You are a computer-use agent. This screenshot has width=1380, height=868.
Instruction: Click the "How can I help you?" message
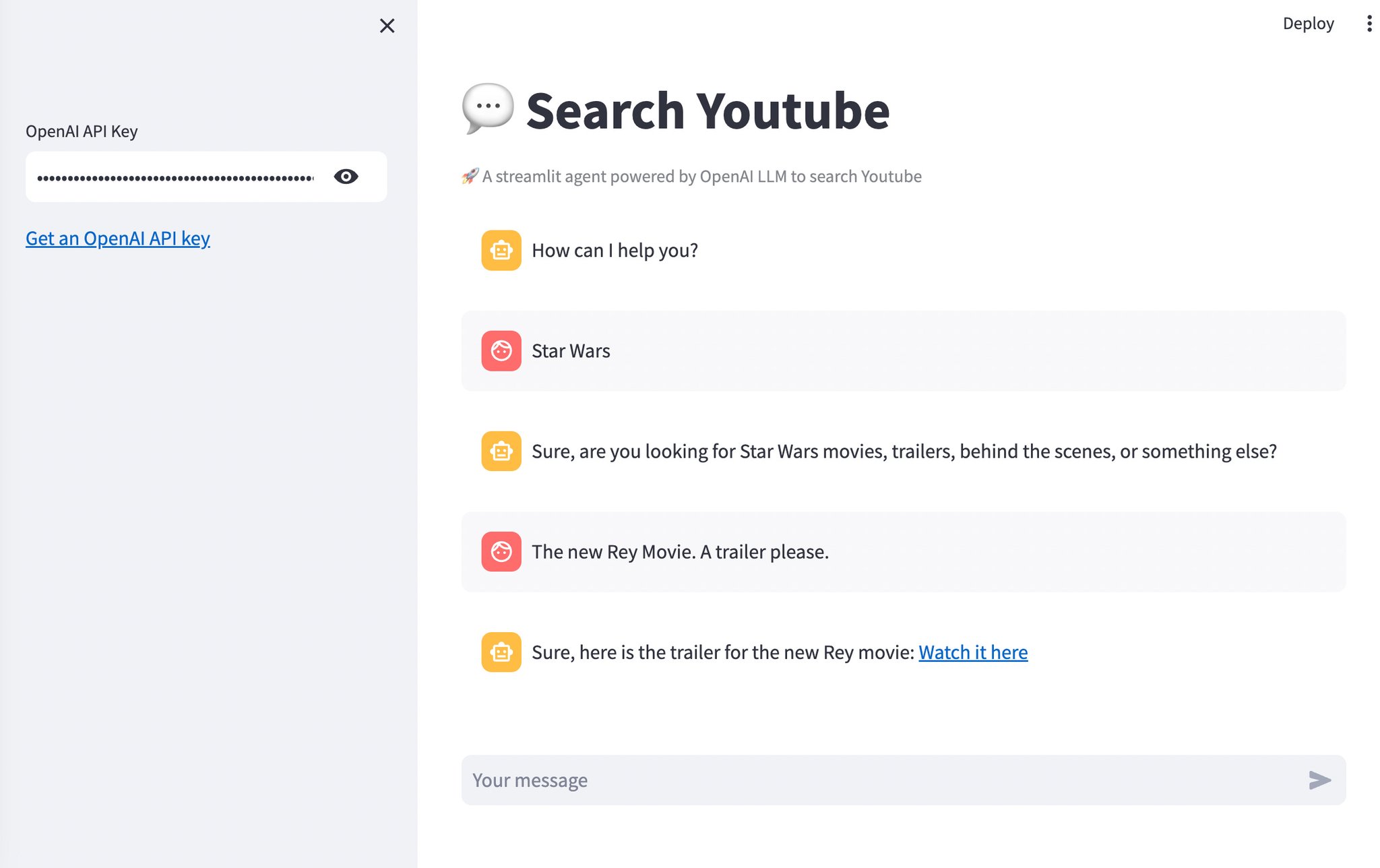pyautogui.click(x=615, y=251)
